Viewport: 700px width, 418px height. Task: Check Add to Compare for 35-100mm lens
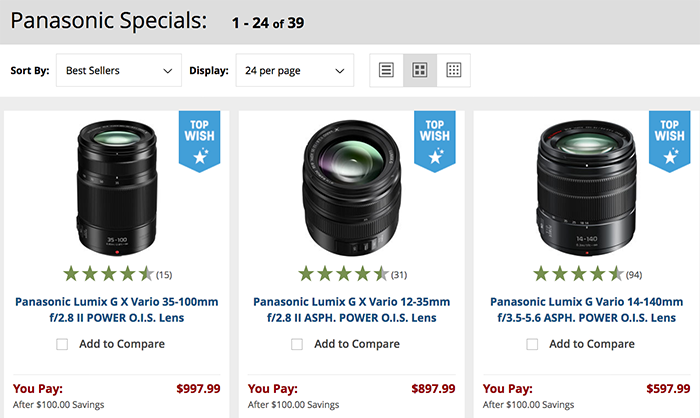click(62, 344)
